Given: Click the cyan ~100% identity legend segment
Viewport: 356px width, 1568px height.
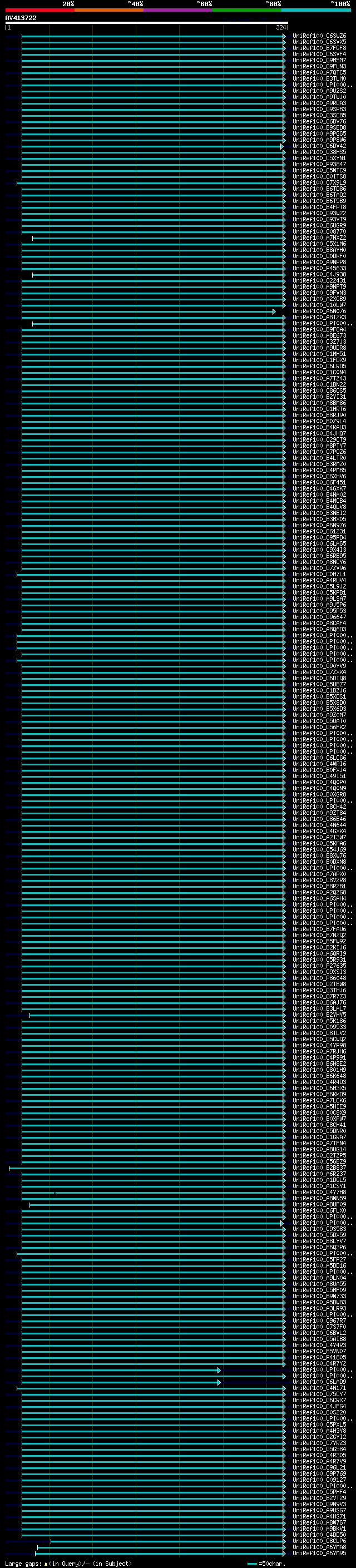Looking at the screenshot, I should 317,10.
